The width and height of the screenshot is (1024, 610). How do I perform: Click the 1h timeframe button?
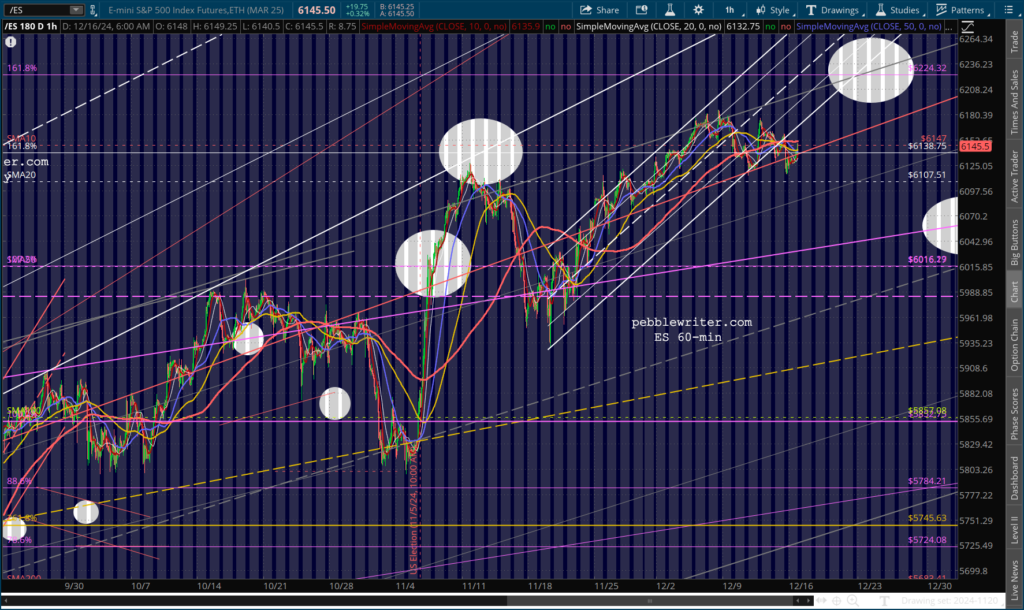point(730,10)
